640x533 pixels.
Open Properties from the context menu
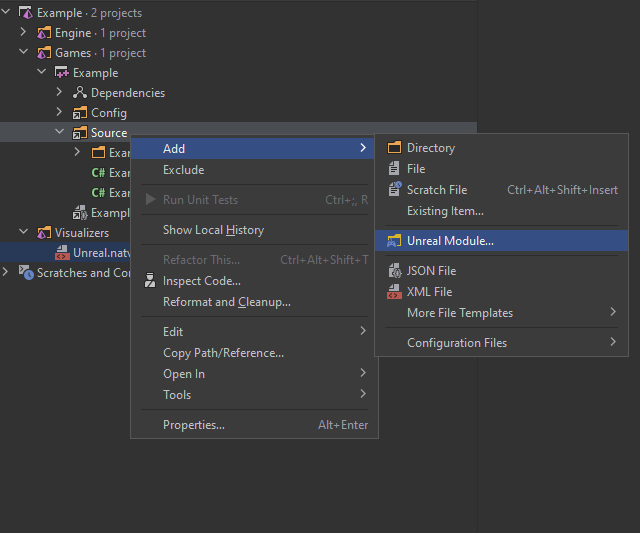tap(194, 425)
